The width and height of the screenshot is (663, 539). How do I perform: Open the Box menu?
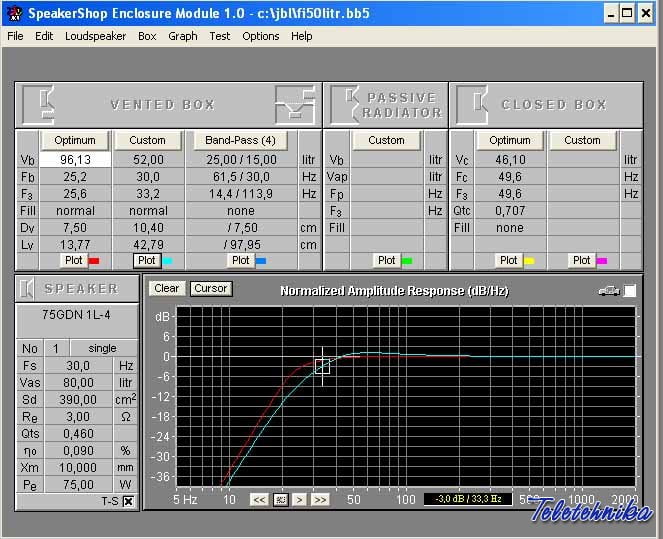click(147, 36)
